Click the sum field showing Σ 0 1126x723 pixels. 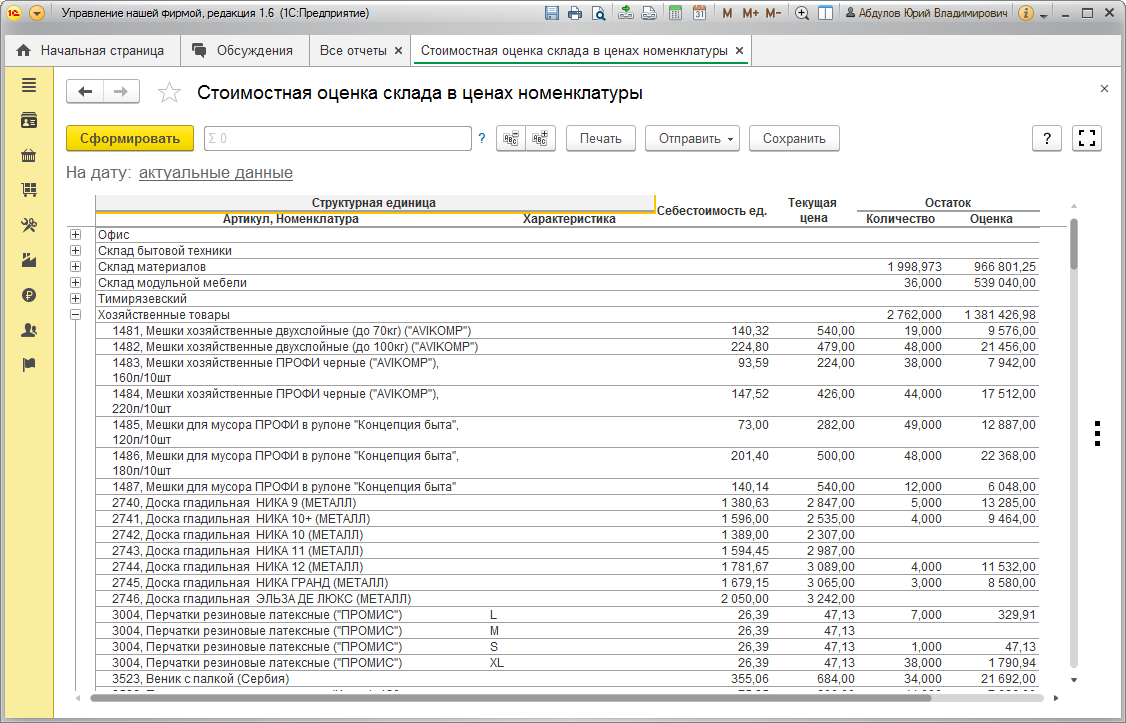click(337, 139)
